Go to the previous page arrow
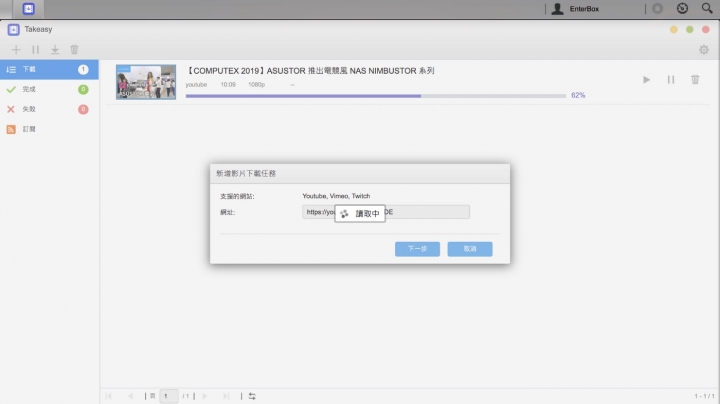This screenshot has width=720, height=404. point(130,396)
